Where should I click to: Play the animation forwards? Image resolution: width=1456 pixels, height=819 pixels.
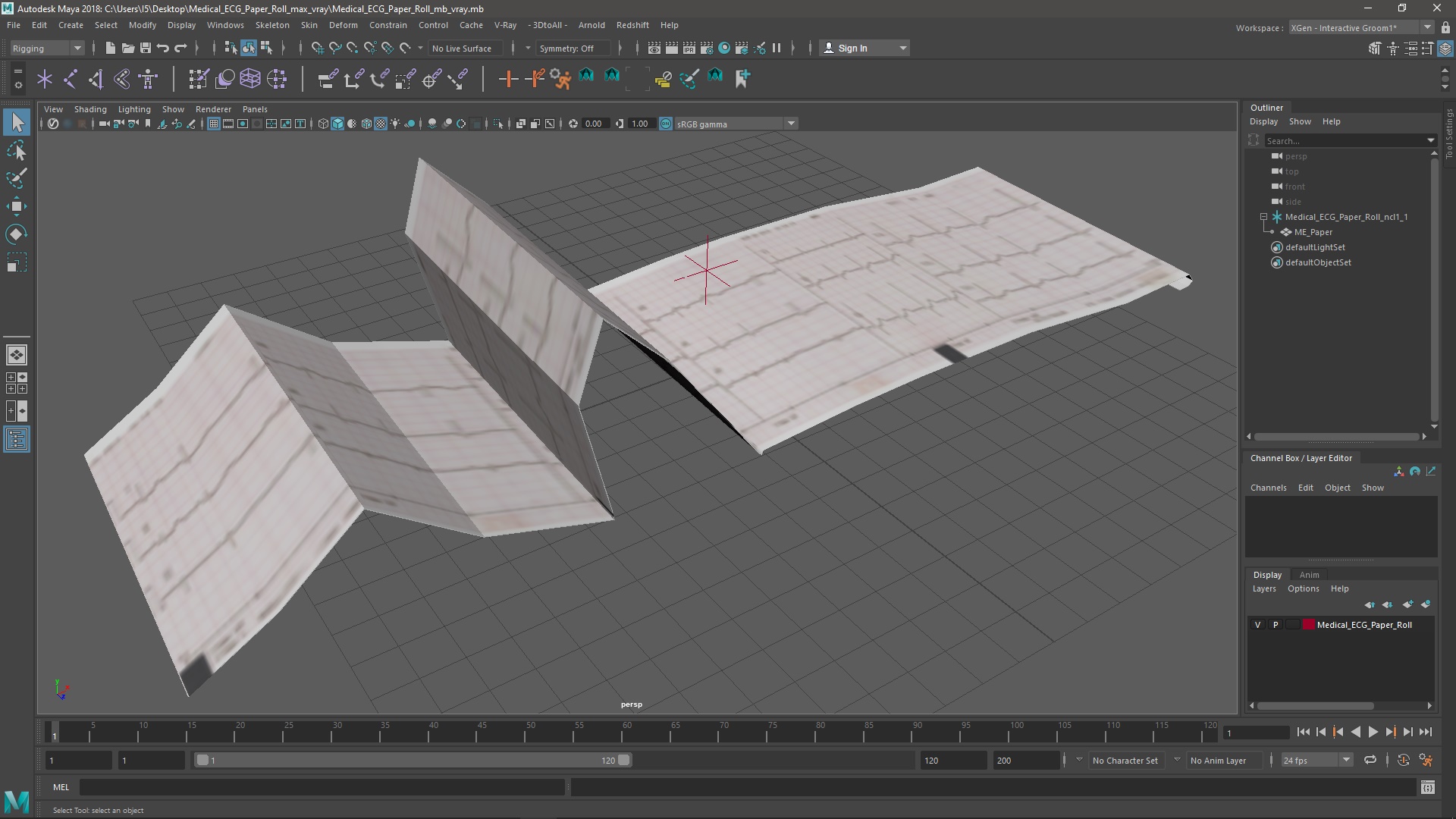(1373, 732)
